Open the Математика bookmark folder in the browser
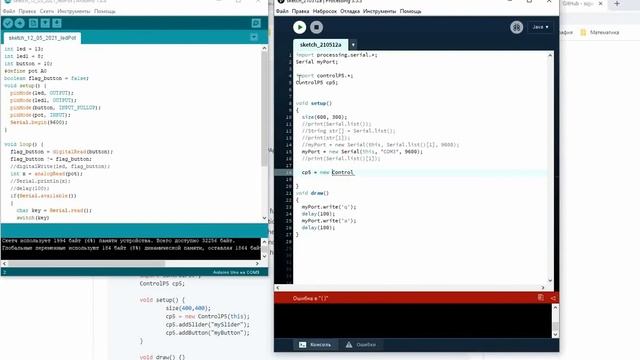Screen dimensions: 640x360 click(600, 32)
